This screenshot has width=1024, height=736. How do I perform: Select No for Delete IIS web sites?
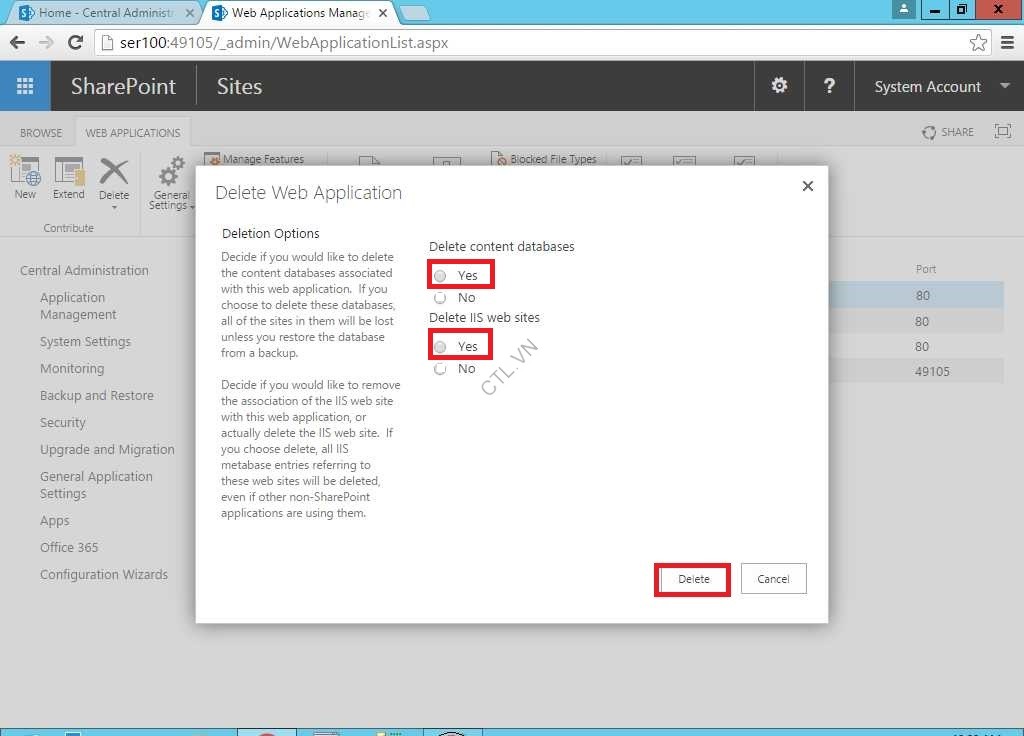tap(440, 368)
